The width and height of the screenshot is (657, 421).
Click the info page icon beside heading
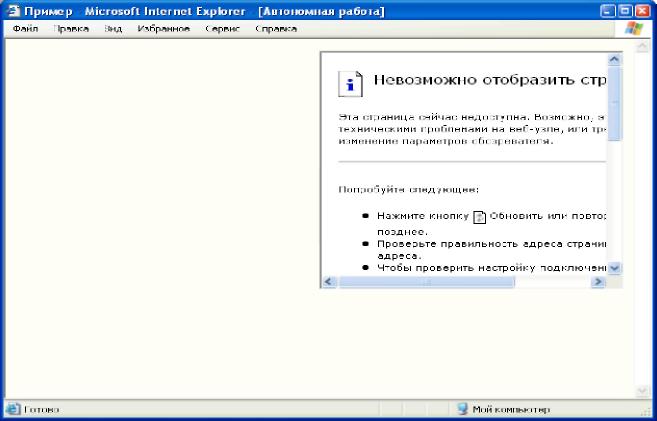[x=350, y=84]
